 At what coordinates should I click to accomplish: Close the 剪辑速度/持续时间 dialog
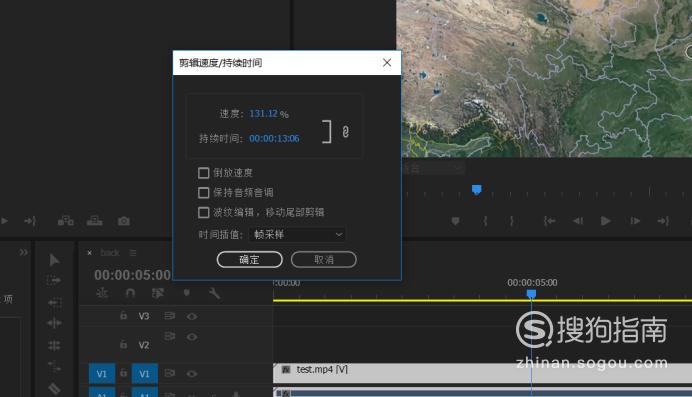(x=387, y=63)
